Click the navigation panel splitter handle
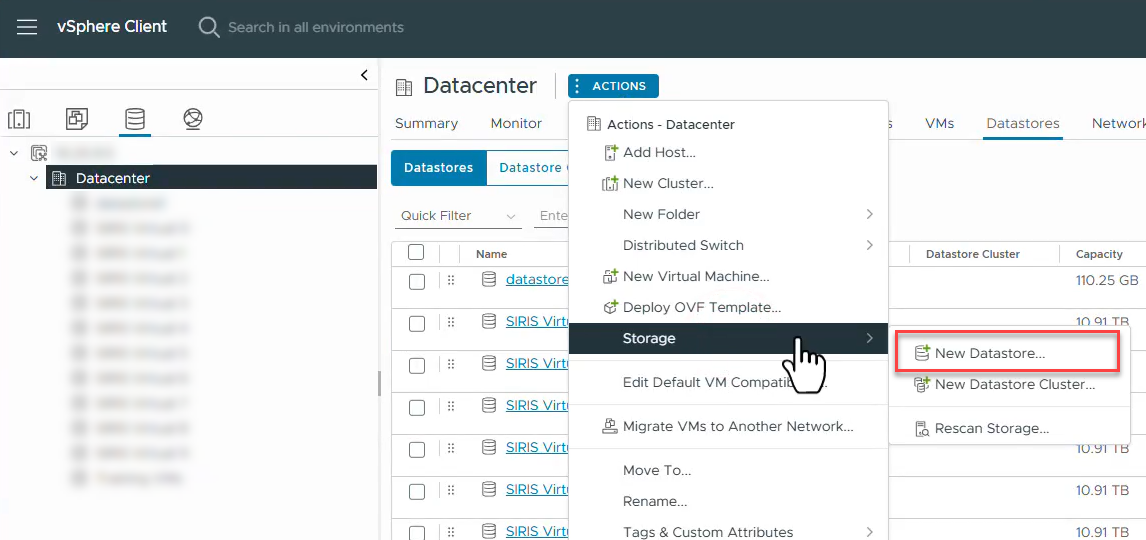This screenshot has width=1146, height=540. pyautogui.click(x=379, y=383)
